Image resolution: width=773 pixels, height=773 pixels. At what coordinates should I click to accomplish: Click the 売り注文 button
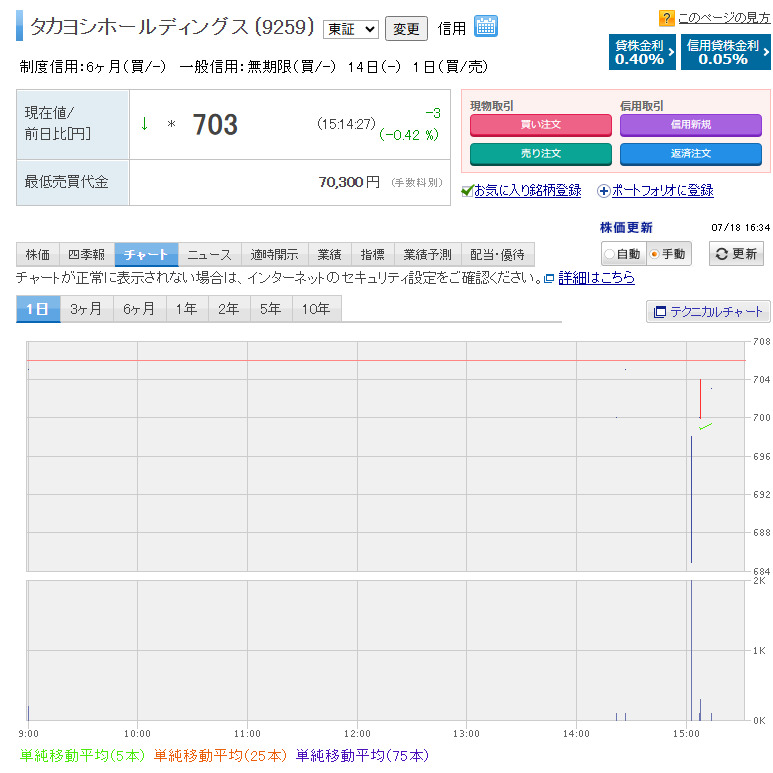541,154
